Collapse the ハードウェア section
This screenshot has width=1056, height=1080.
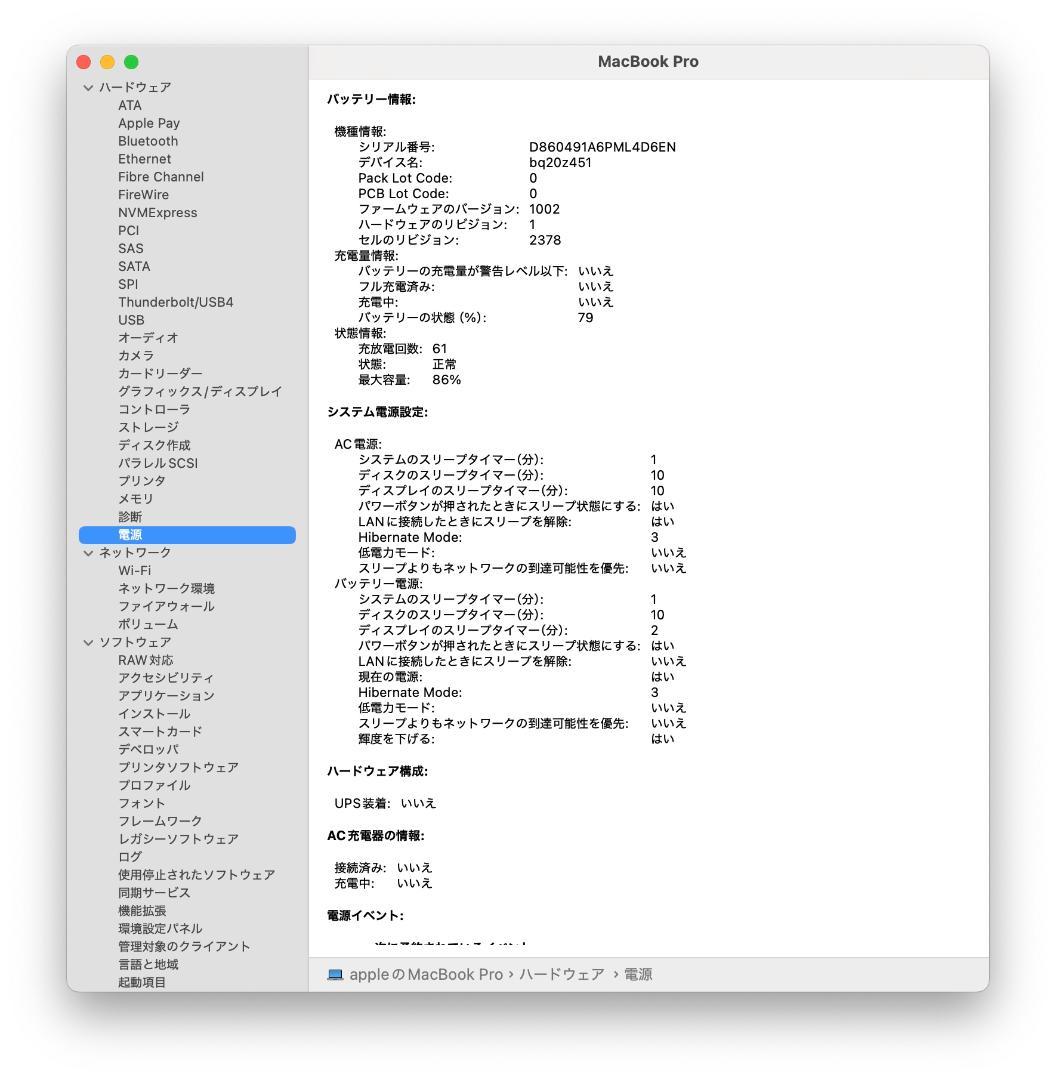click(x=88, y=87)
